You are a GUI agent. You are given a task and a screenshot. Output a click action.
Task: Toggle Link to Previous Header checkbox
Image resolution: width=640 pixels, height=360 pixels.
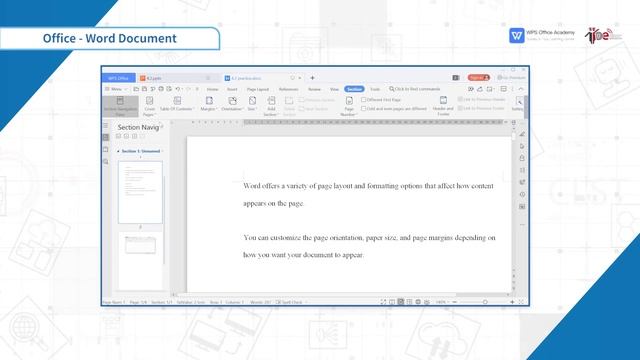pos(460,99)
